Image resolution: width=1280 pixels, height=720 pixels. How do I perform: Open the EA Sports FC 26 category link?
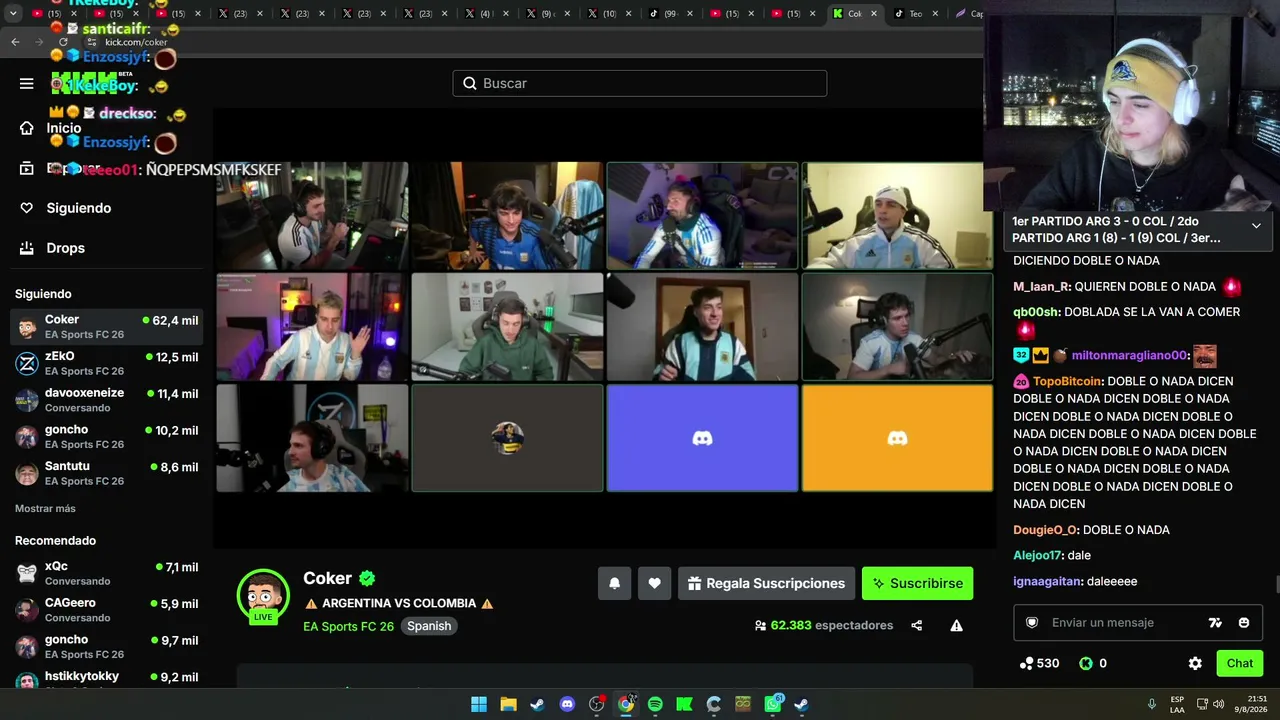pos(348,626)
